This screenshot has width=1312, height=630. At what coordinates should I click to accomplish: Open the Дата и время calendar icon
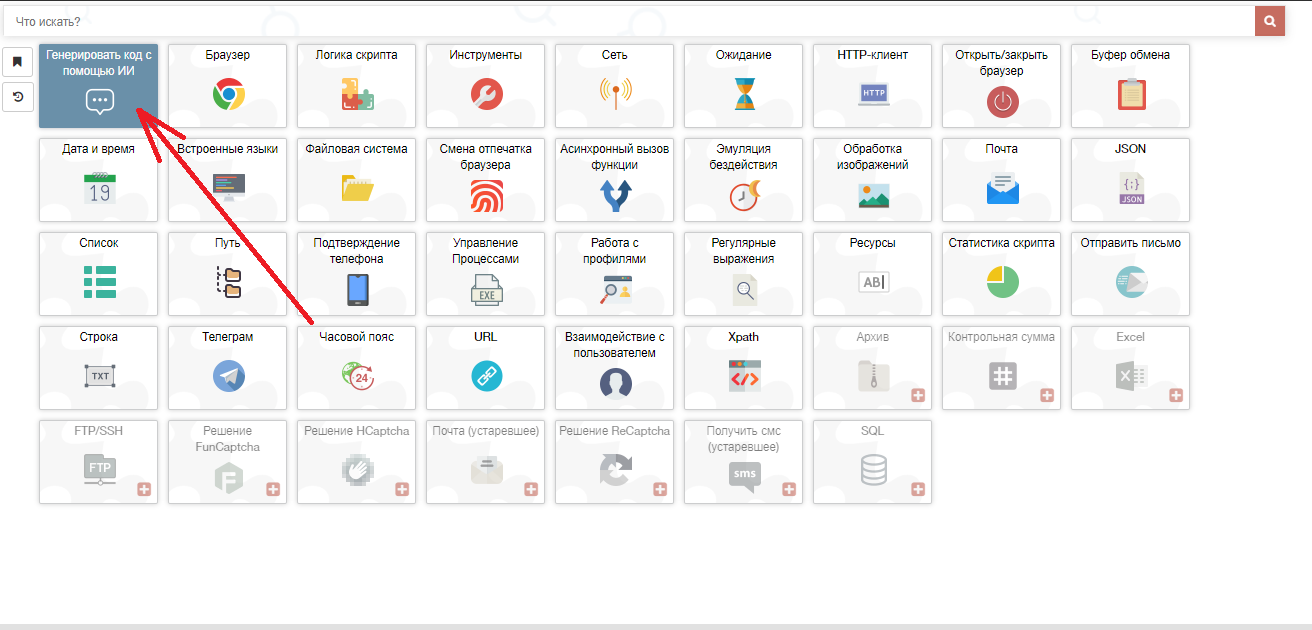pos(99,188)
